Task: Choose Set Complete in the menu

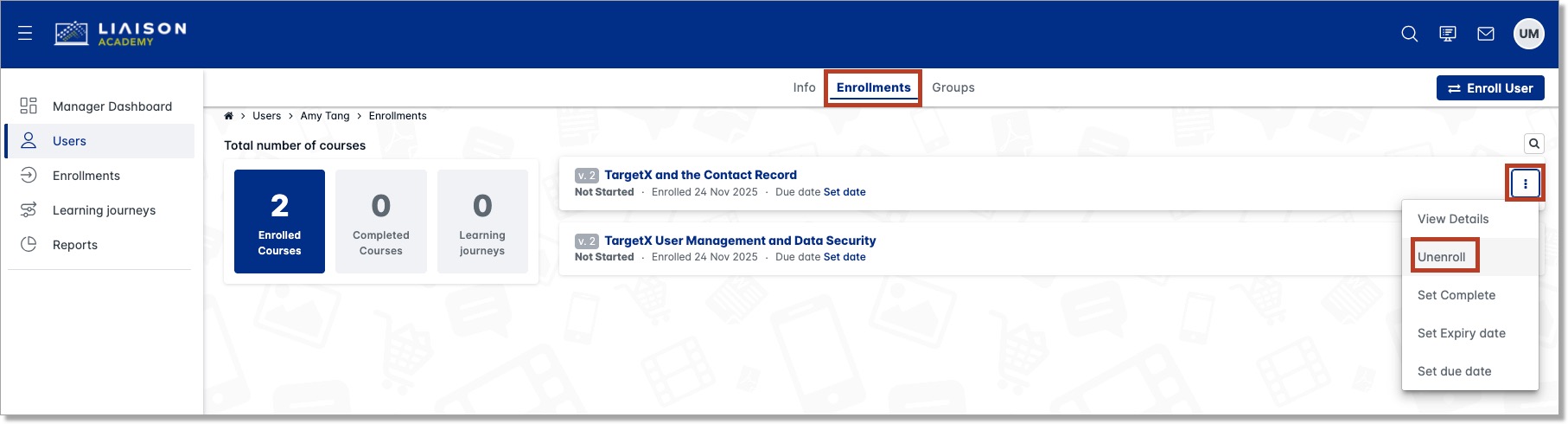Action: [x=1456, y=295]
